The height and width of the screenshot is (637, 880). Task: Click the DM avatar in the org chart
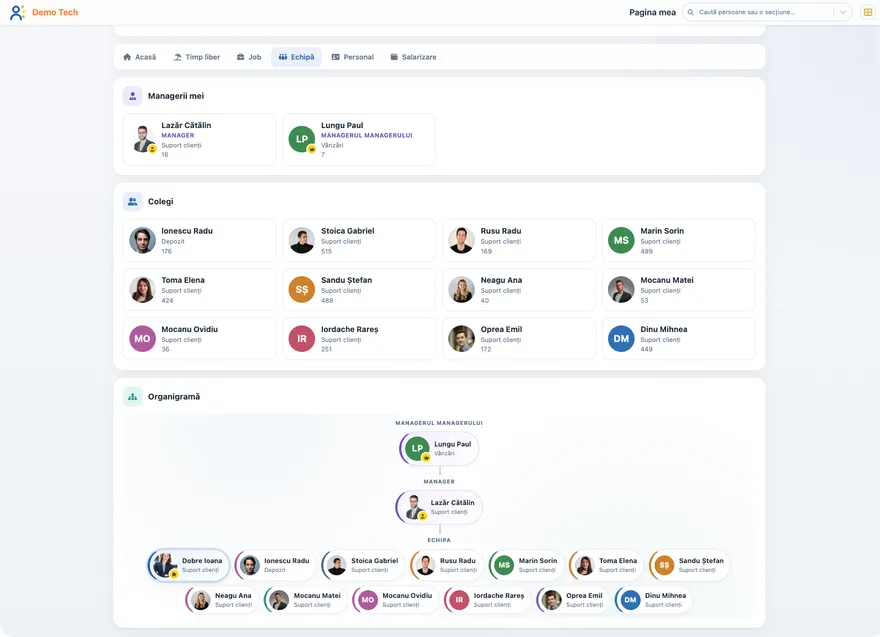[x=630, y=600]
